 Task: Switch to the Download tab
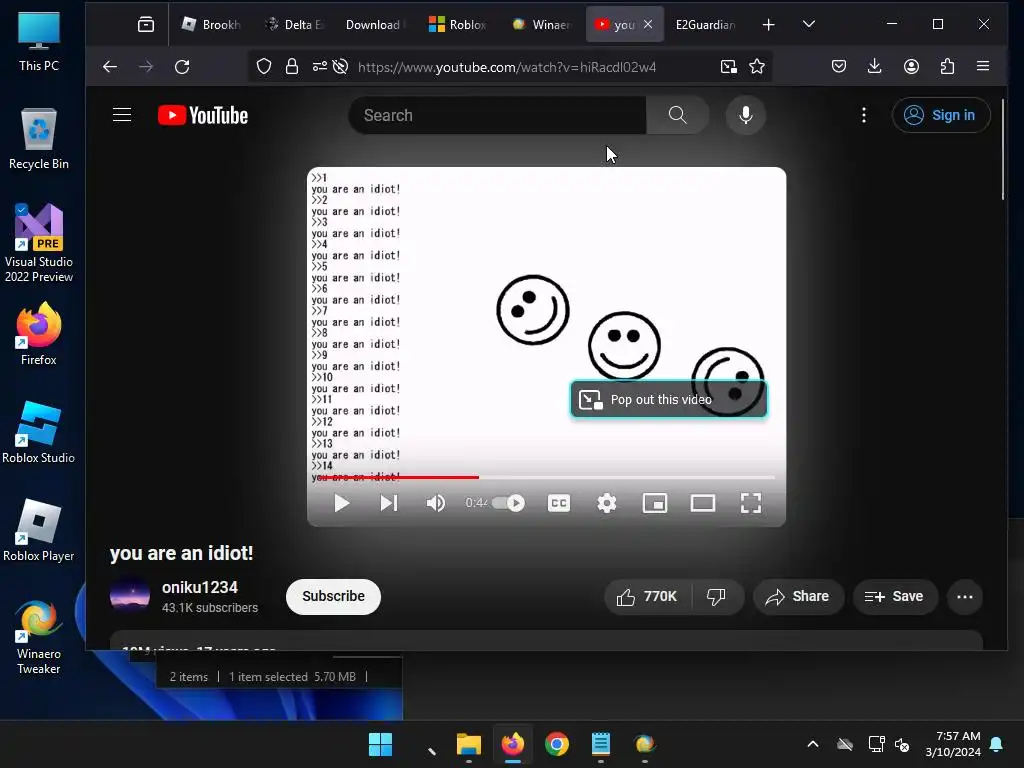(375, 25)
